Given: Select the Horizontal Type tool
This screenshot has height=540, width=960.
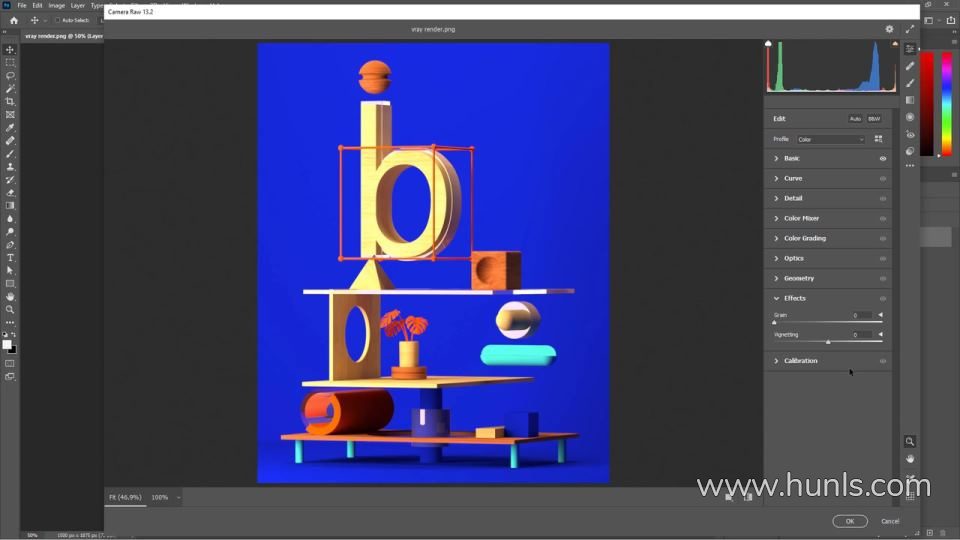Looking at the screenshot, I should click(x=10, y=258).
